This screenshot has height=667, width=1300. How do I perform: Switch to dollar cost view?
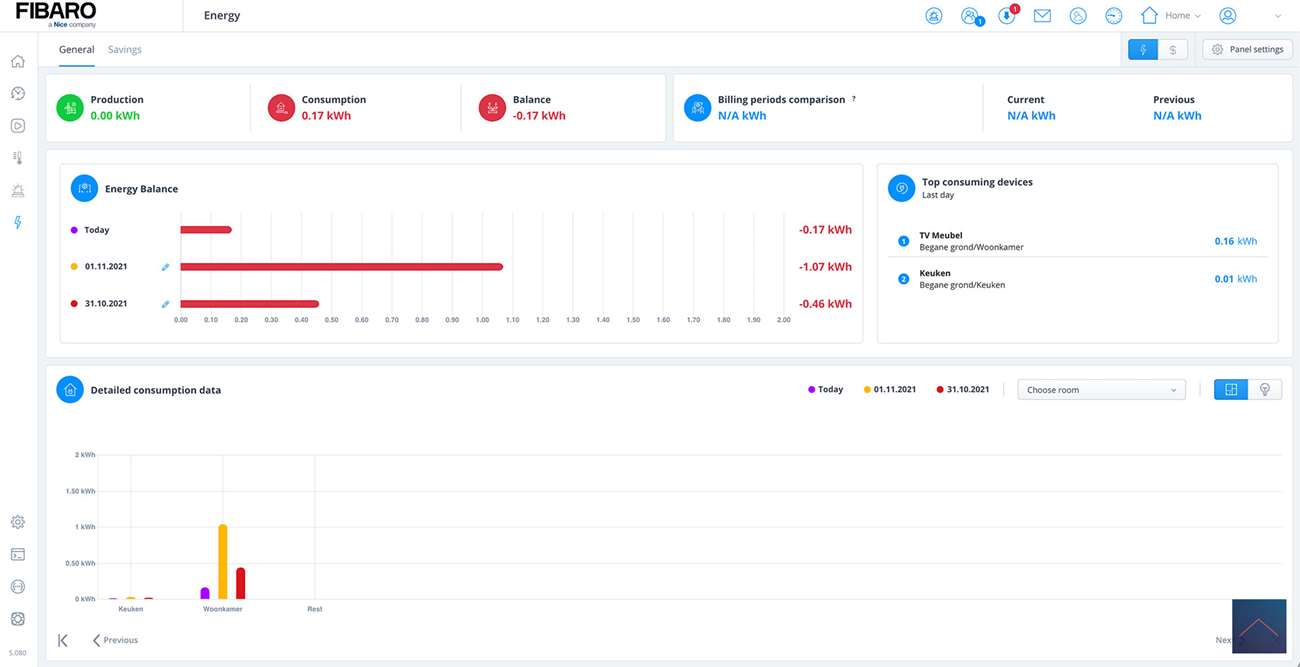1172,49
